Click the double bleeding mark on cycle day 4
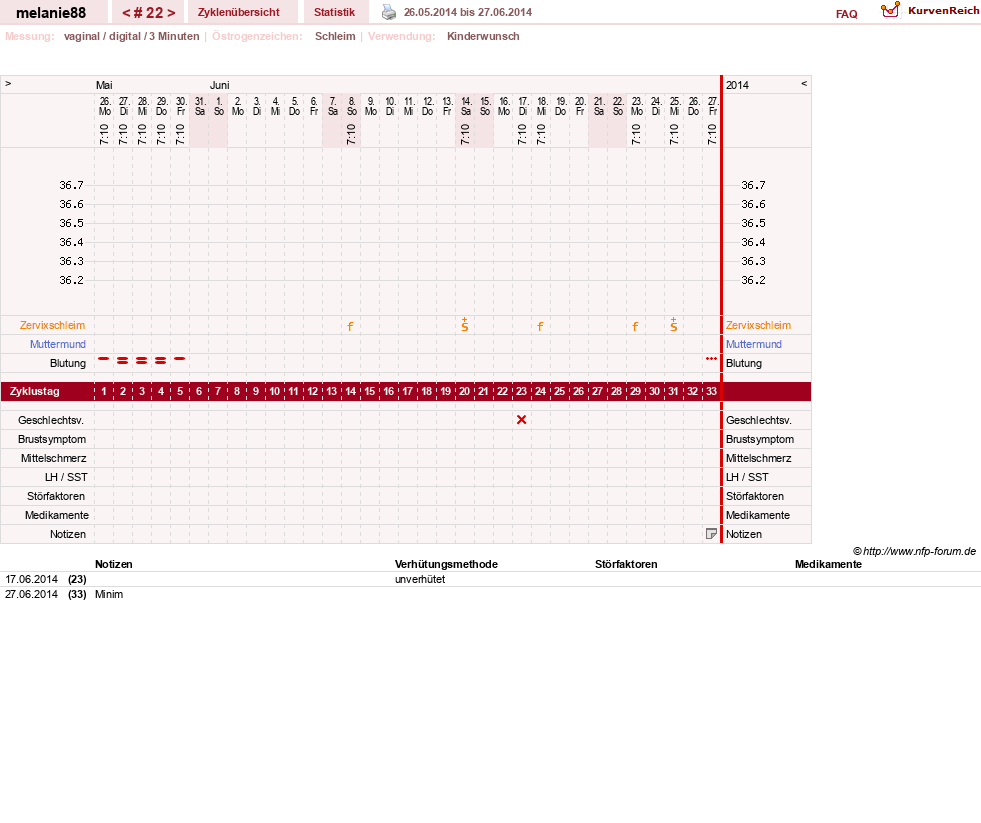Image resolution: width=981 pixels, height=823 pixels. point(161,360)
